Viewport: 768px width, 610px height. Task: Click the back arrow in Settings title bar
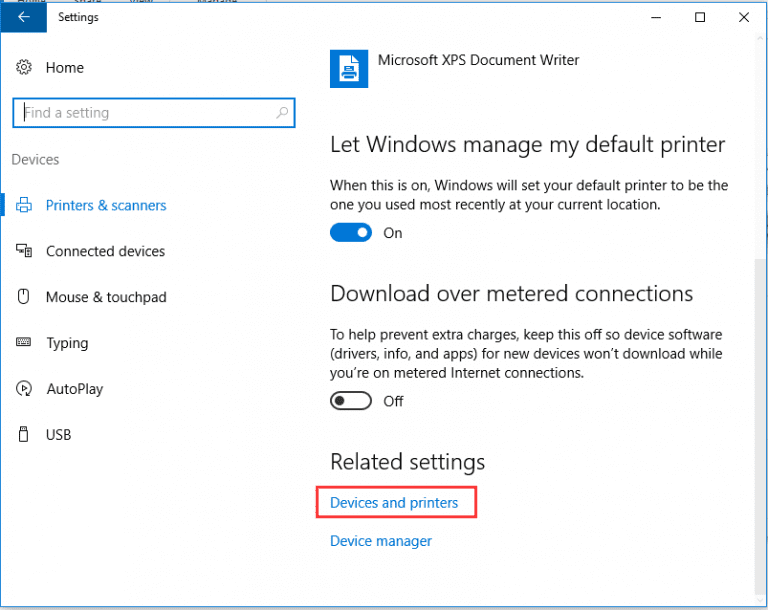[x=24, y=17]
